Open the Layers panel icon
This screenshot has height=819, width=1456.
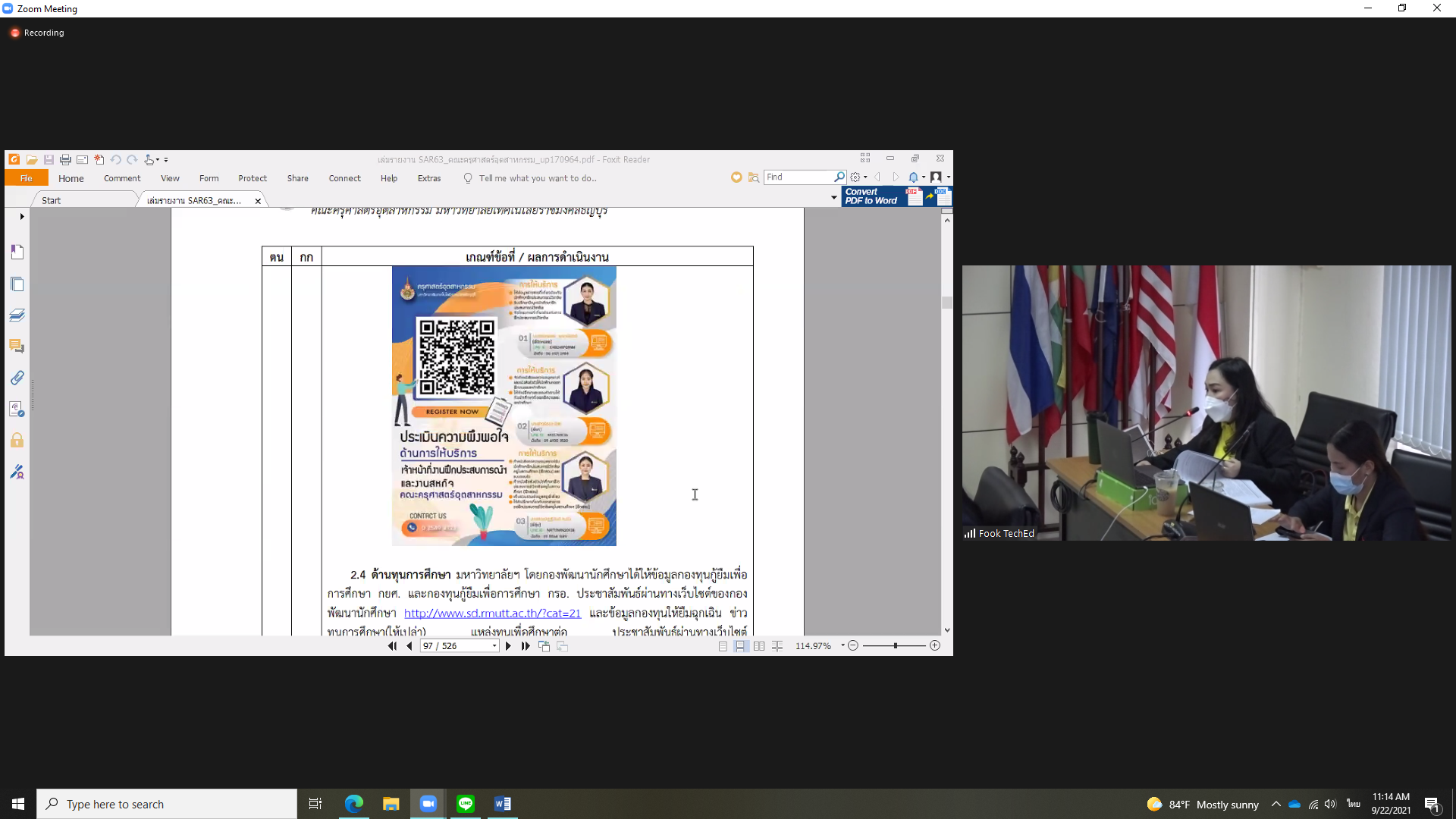click(17, 315)
